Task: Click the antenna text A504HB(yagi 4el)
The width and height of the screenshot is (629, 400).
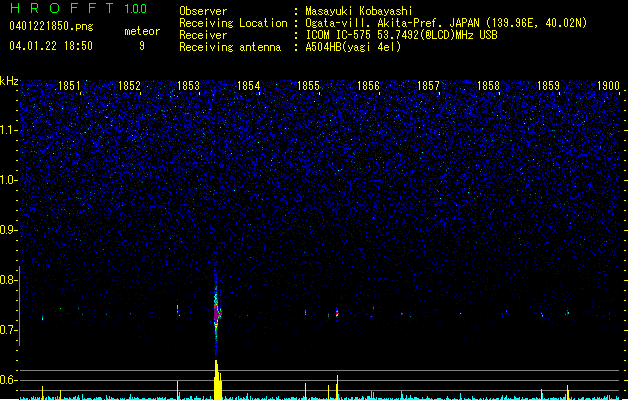Action: point(353,47)
